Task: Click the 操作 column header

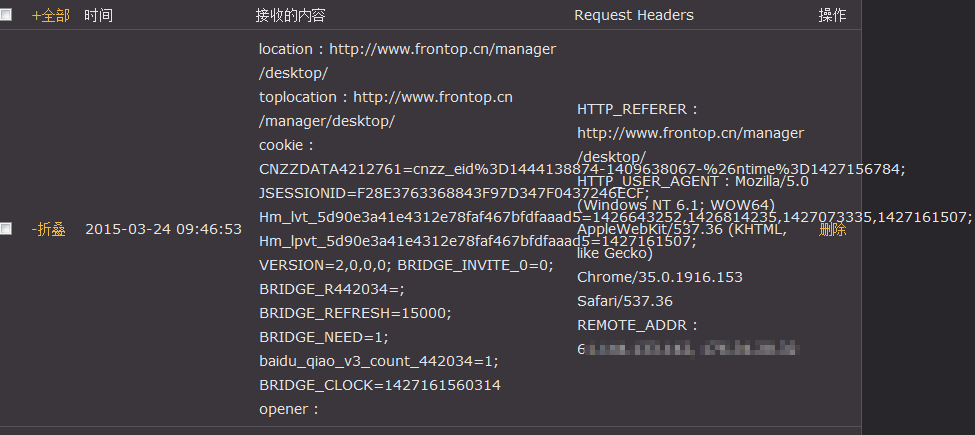Action: pyautogui.click(x=832, y=16)
